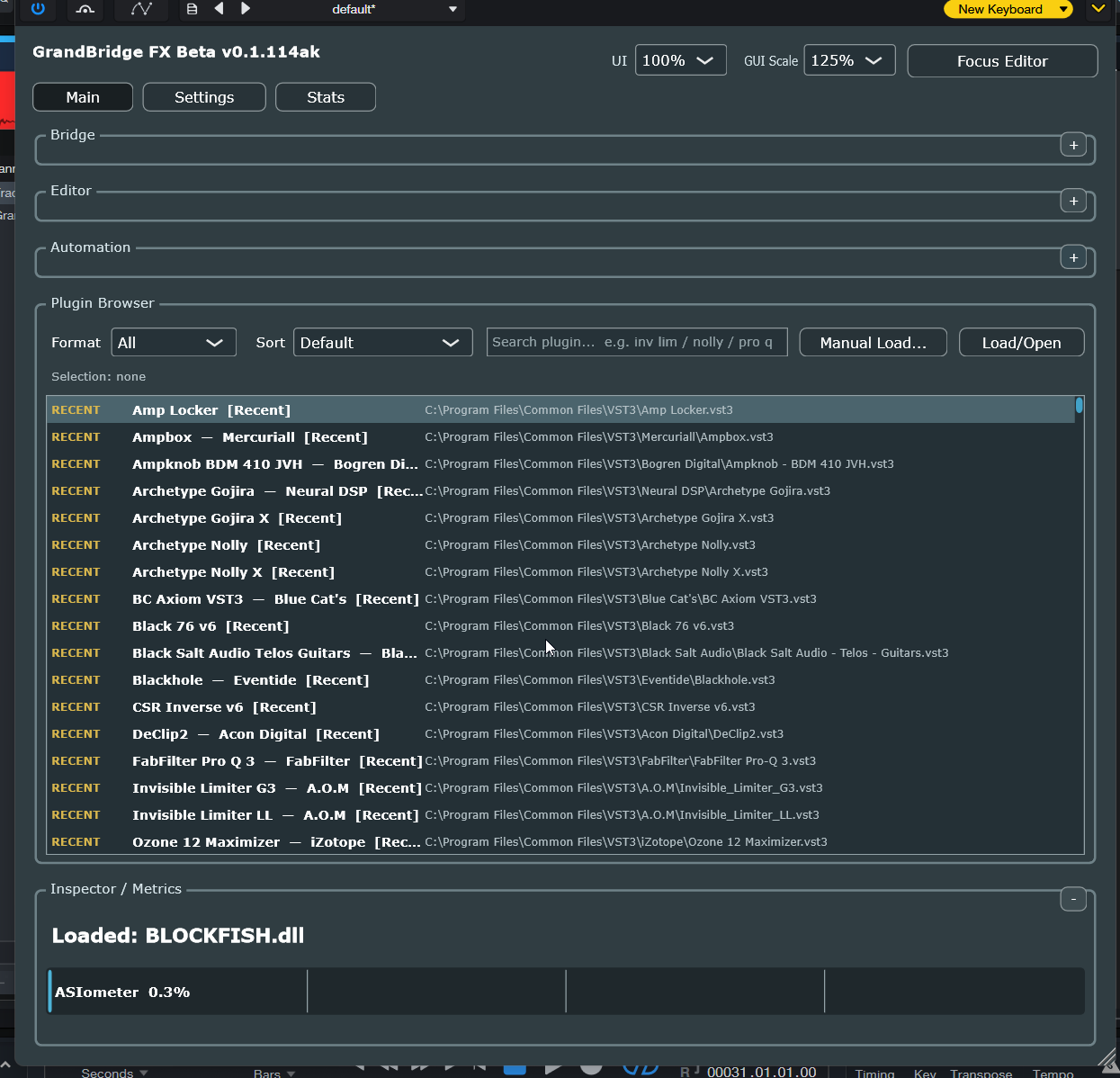Select DeClip2 — Acon Digital row
The height and width of the screenshot is (1078, 1120).
[x=560, y=733]
